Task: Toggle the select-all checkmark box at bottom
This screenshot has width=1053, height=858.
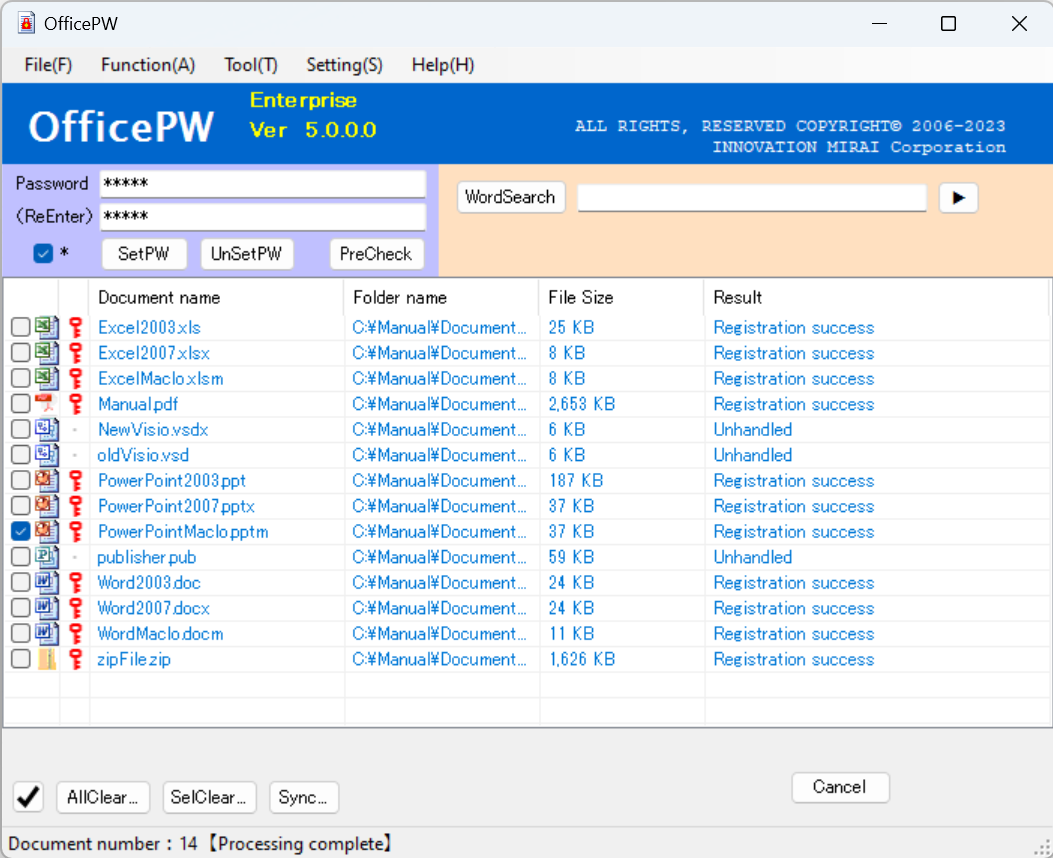Action: point(28,797)
